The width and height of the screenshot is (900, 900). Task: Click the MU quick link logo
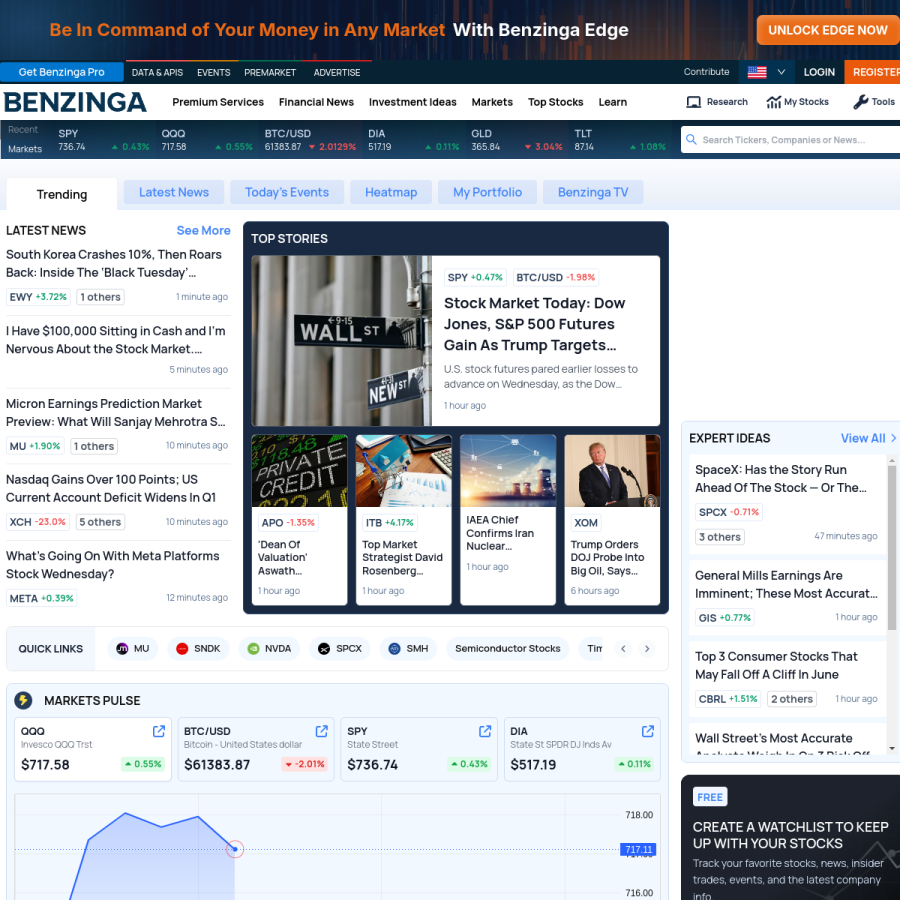click(122, 649)
